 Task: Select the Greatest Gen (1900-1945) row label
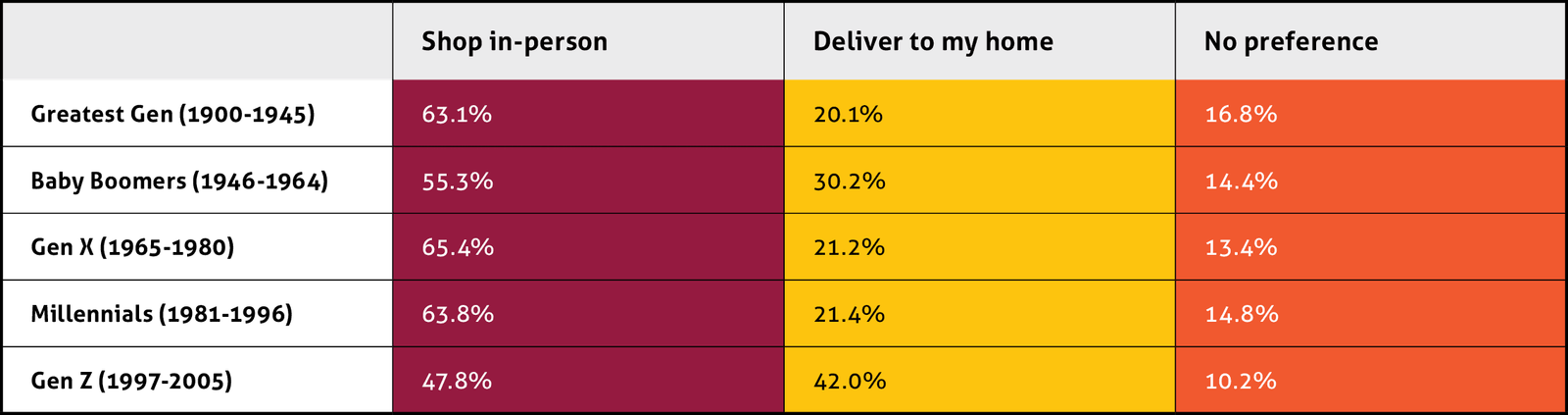point(173,114)
